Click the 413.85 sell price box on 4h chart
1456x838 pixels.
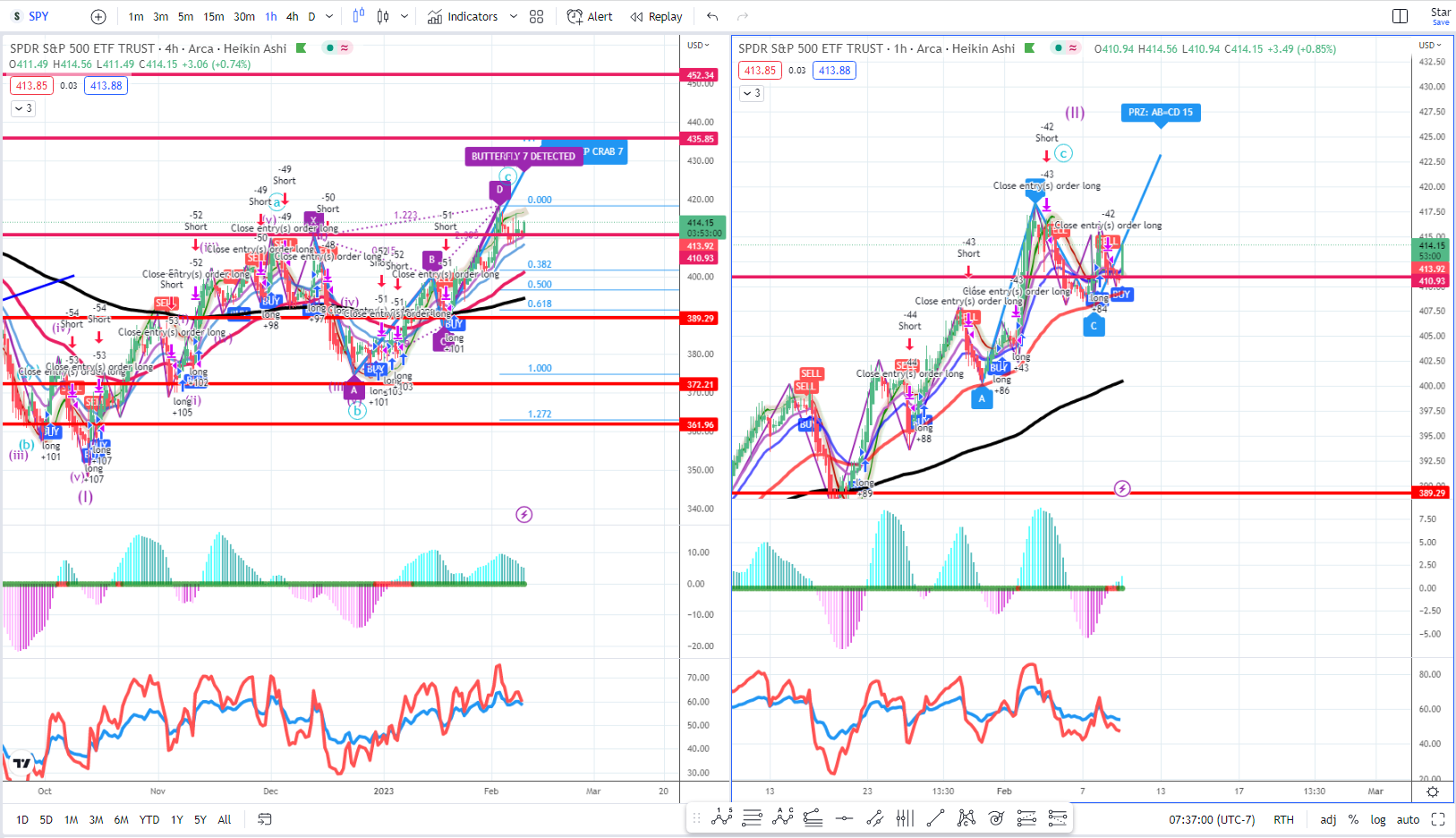(32, 86)
